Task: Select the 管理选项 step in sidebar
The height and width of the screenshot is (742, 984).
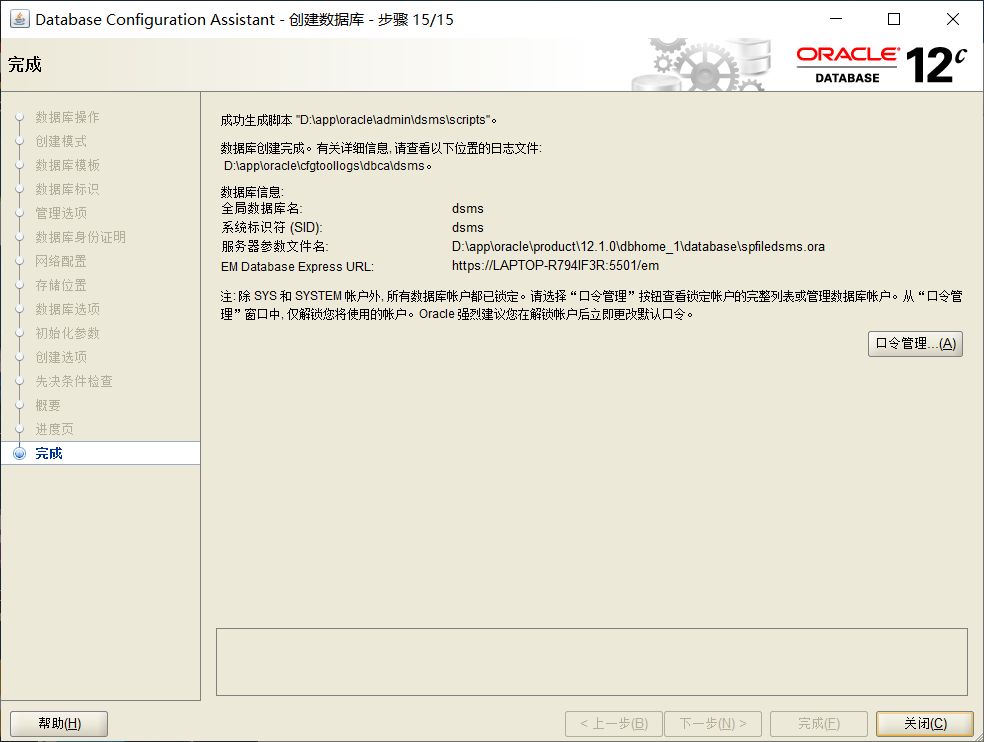Action: [x=61, y=213]
